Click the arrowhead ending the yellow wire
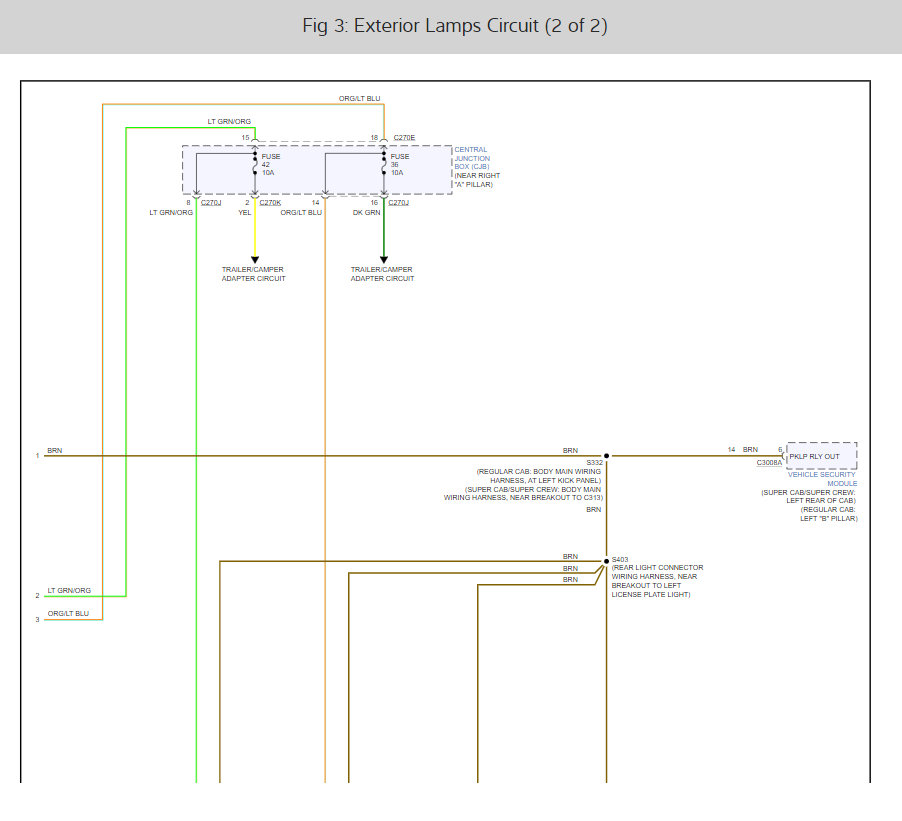 click(255, 260)
